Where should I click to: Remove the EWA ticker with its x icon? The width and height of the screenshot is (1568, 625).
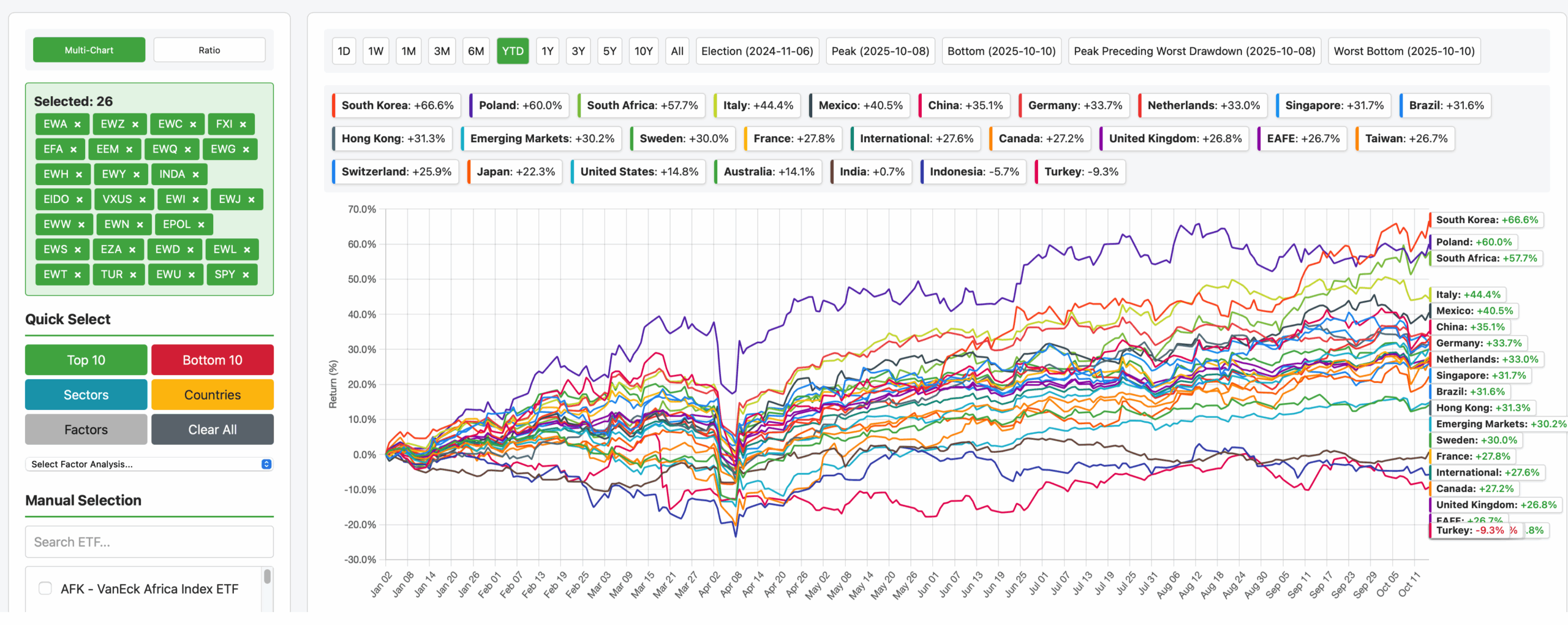coord(78,124)
